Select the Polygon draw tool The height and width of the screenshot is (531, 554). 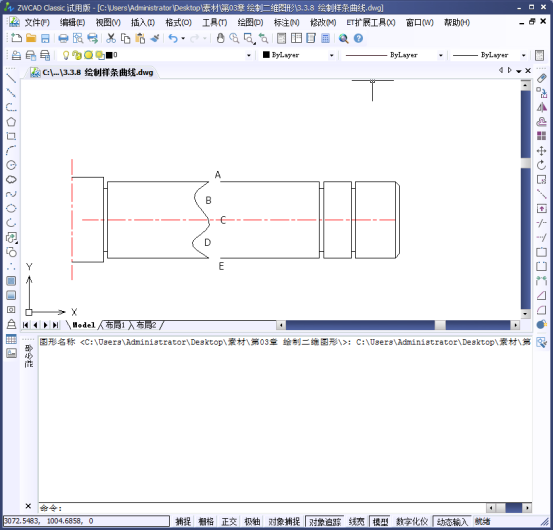tap(11, 122)
